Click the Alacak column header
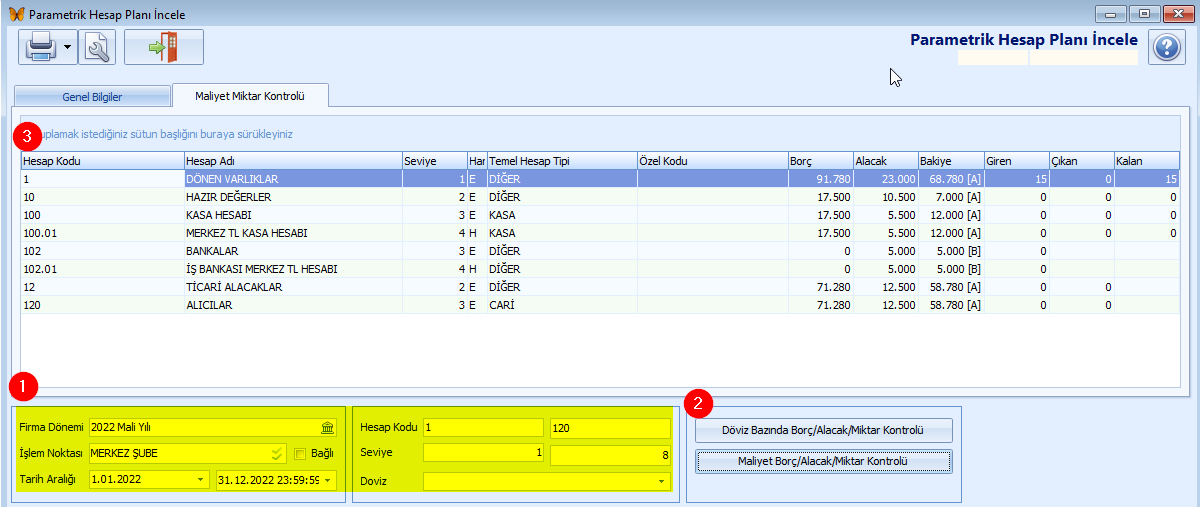The height and width of the screenshot is (507, 1200). tap(885, 161)
